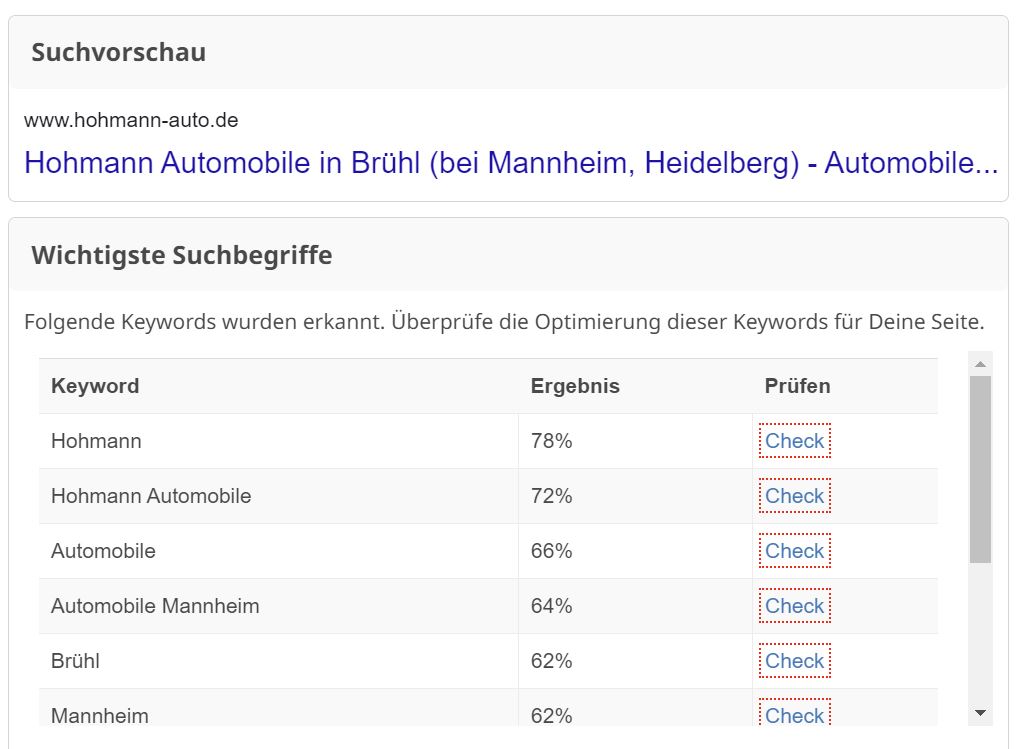
Task: Click the Ergebnis column header
Action: 575,386
